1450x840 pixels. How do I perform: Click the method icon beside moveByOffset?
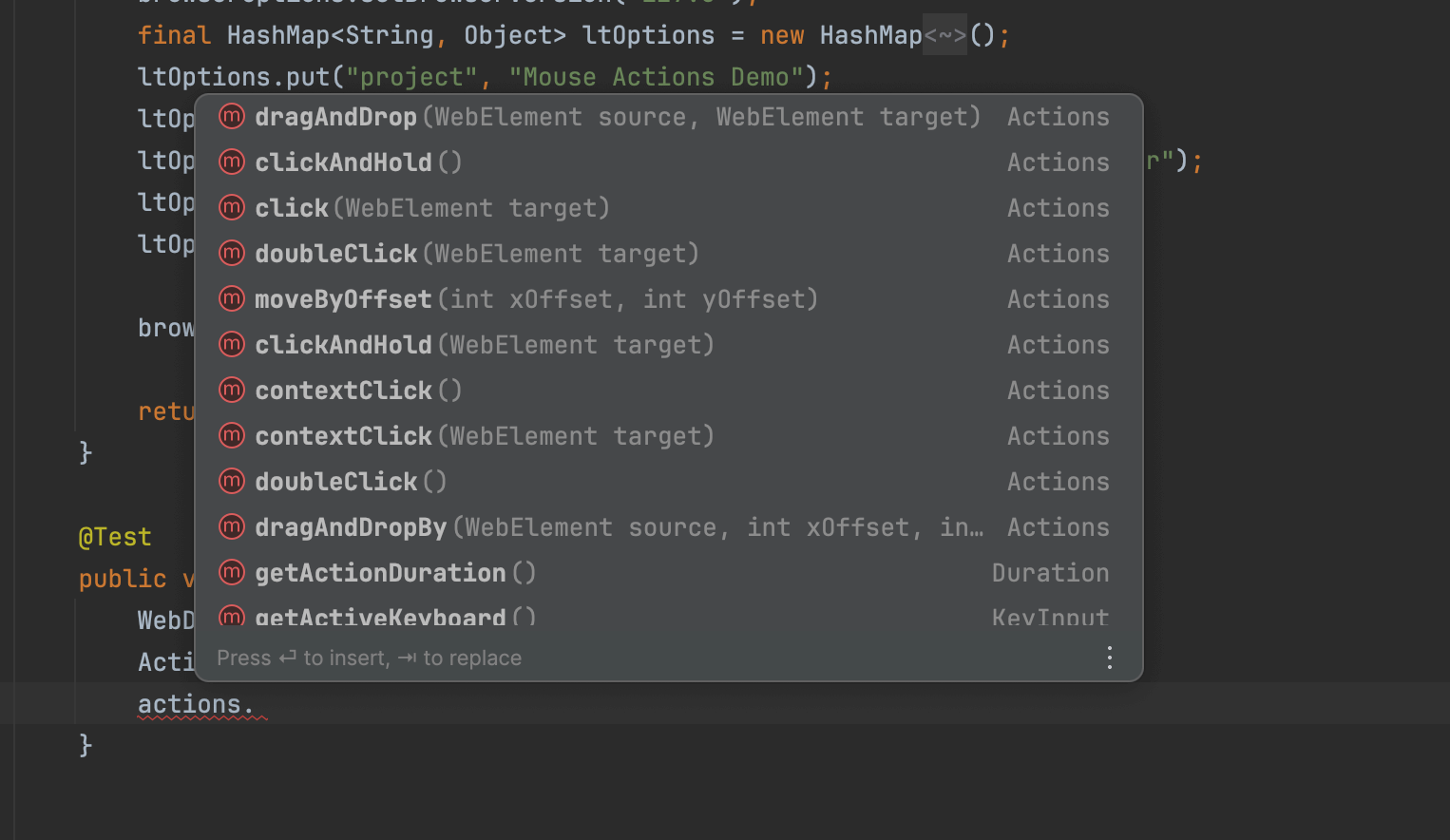231,298
